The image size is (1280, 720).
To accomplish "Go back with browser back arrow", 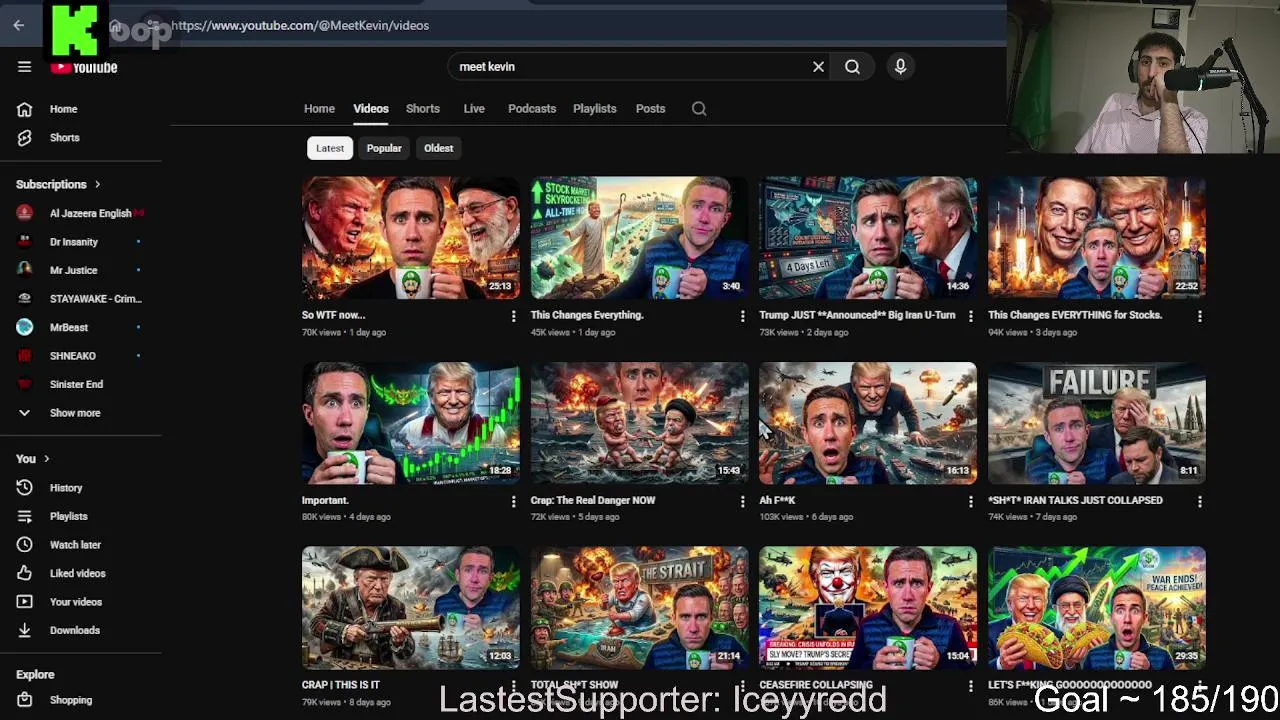I will (19, 25).
